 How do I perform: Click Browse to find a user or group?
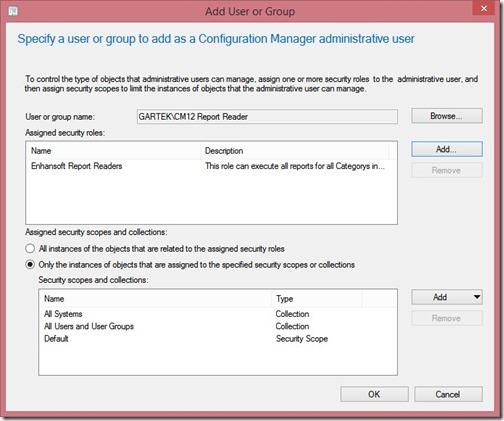pos(447,116)
